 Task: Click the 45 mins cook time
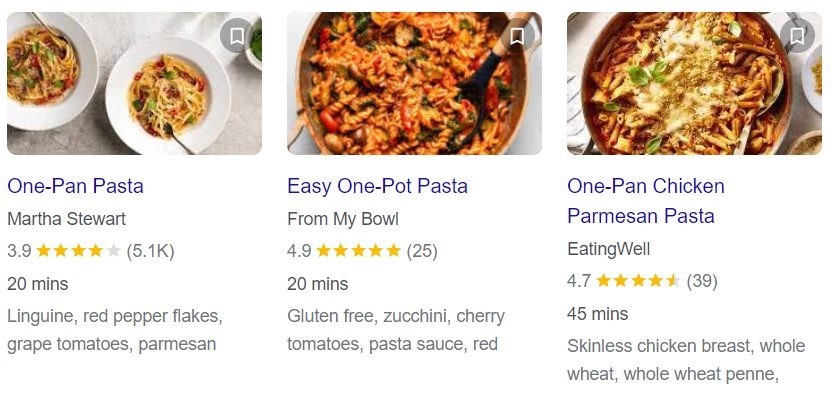(598, 313)
